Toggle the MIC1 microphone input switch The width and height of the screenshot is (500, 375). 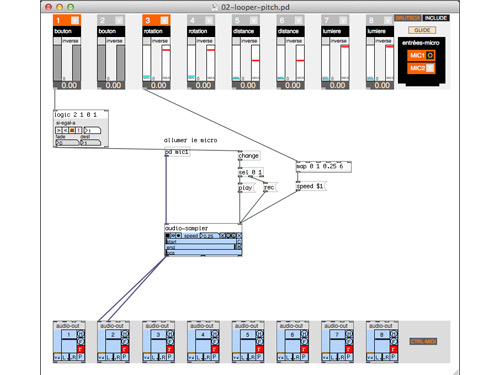tap(430, 55)
